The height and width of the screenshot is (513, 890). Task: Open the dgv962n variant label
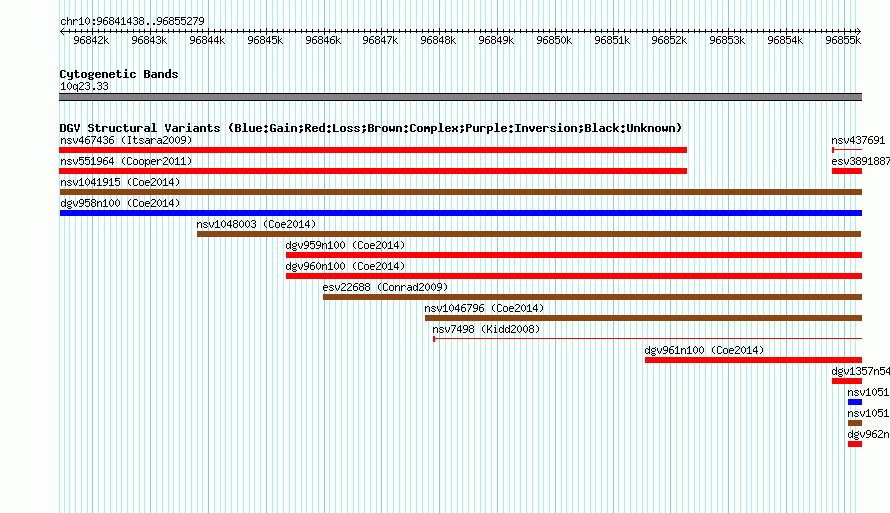tap(868, 434)
